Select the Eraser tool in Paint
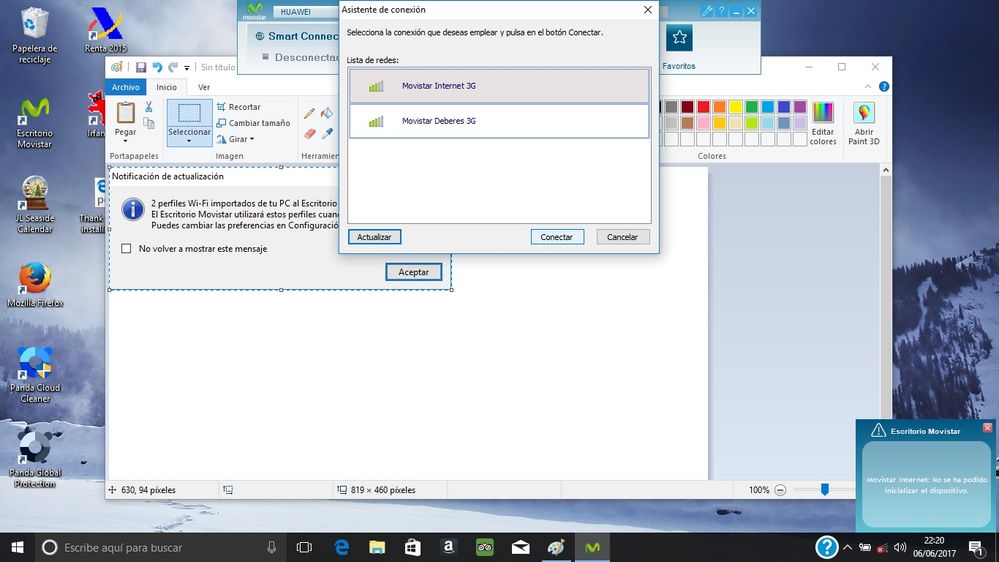Screen dimensions: 999x562 310,133
